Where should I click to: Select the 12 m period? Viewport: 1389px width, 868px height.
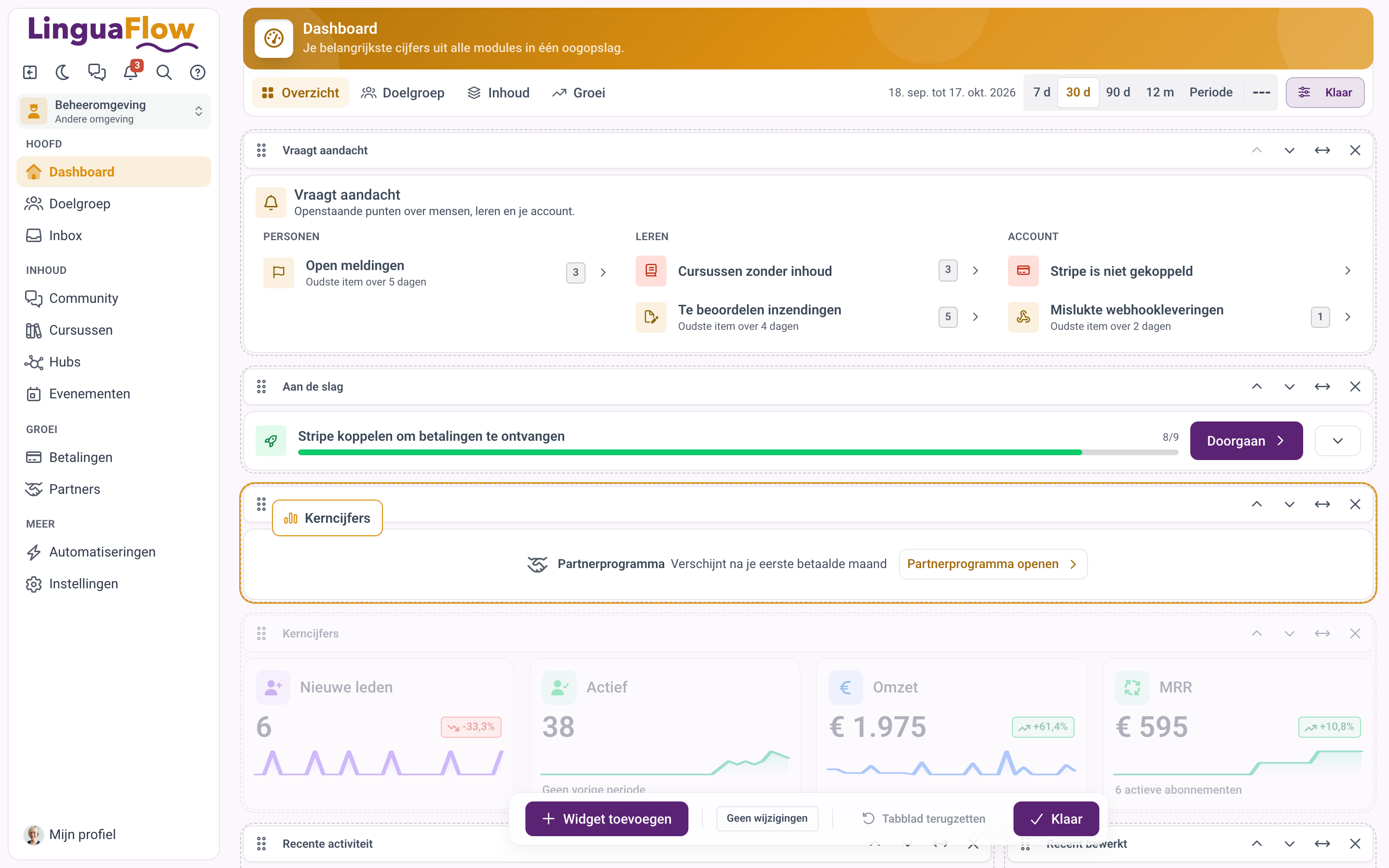click(1159, 93)
